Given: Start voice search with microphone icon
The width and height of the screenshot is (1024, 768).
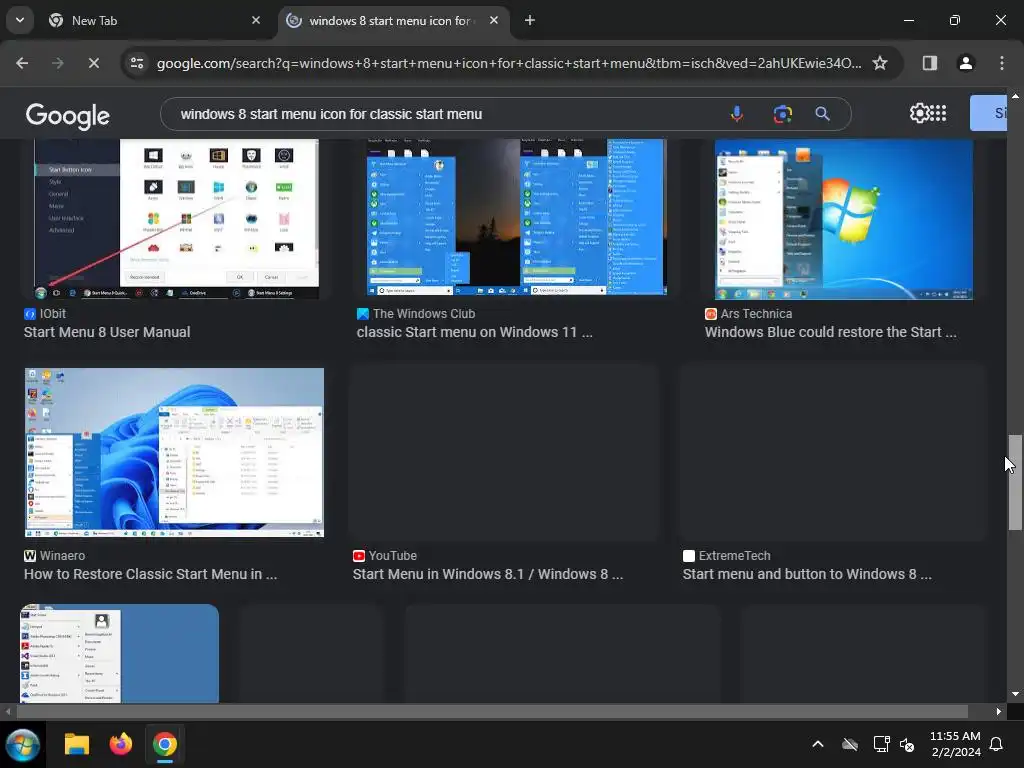Looking at the screenshot, I should 737,114.
